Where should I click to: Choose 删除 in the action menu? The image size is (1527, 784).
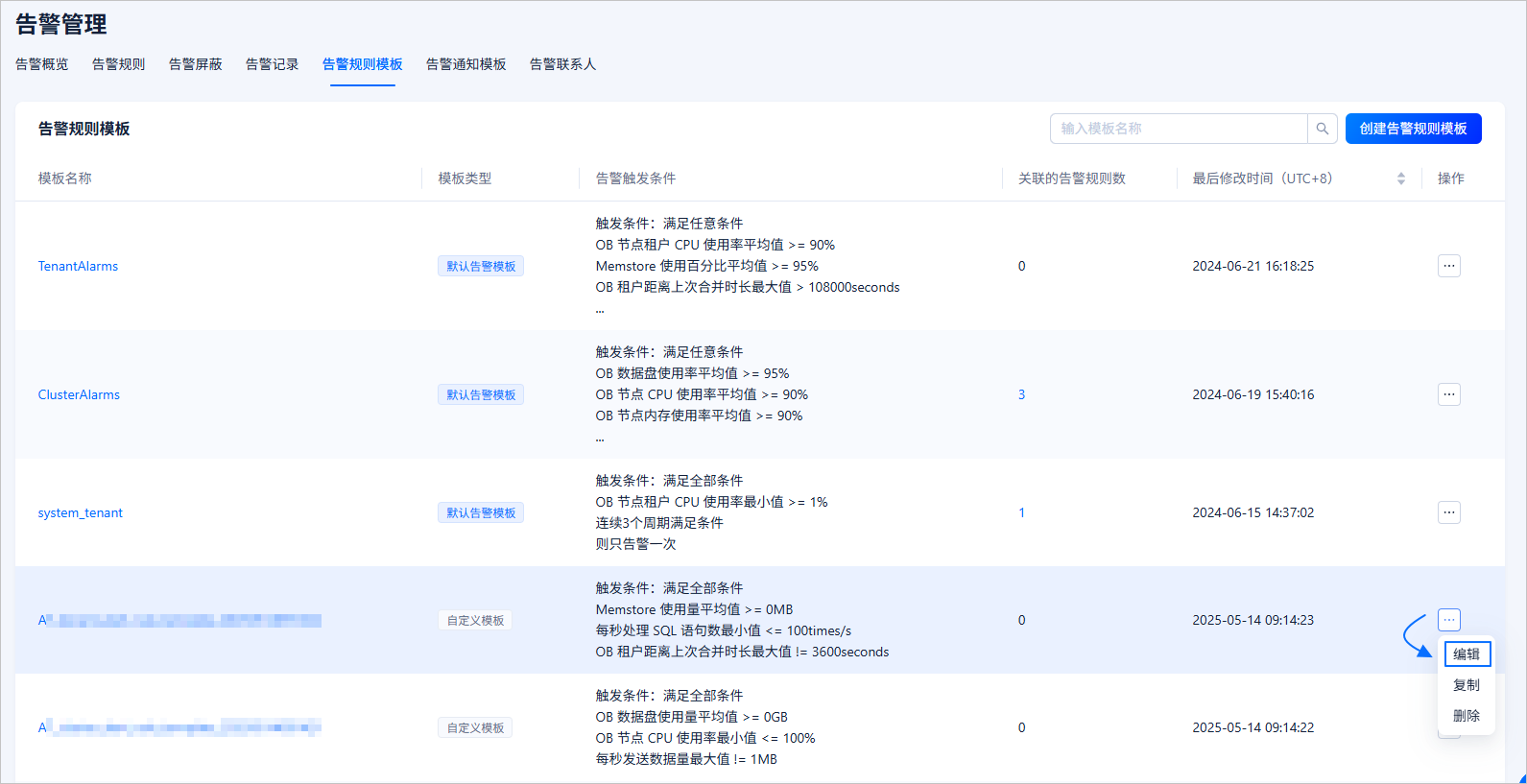coord(1467,716)
